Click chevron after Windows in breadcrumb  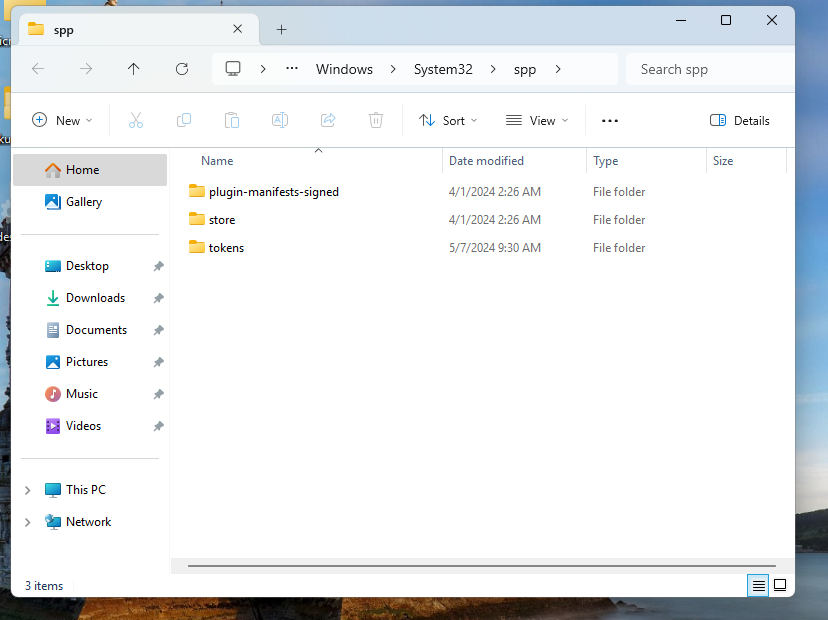[393, 69]
